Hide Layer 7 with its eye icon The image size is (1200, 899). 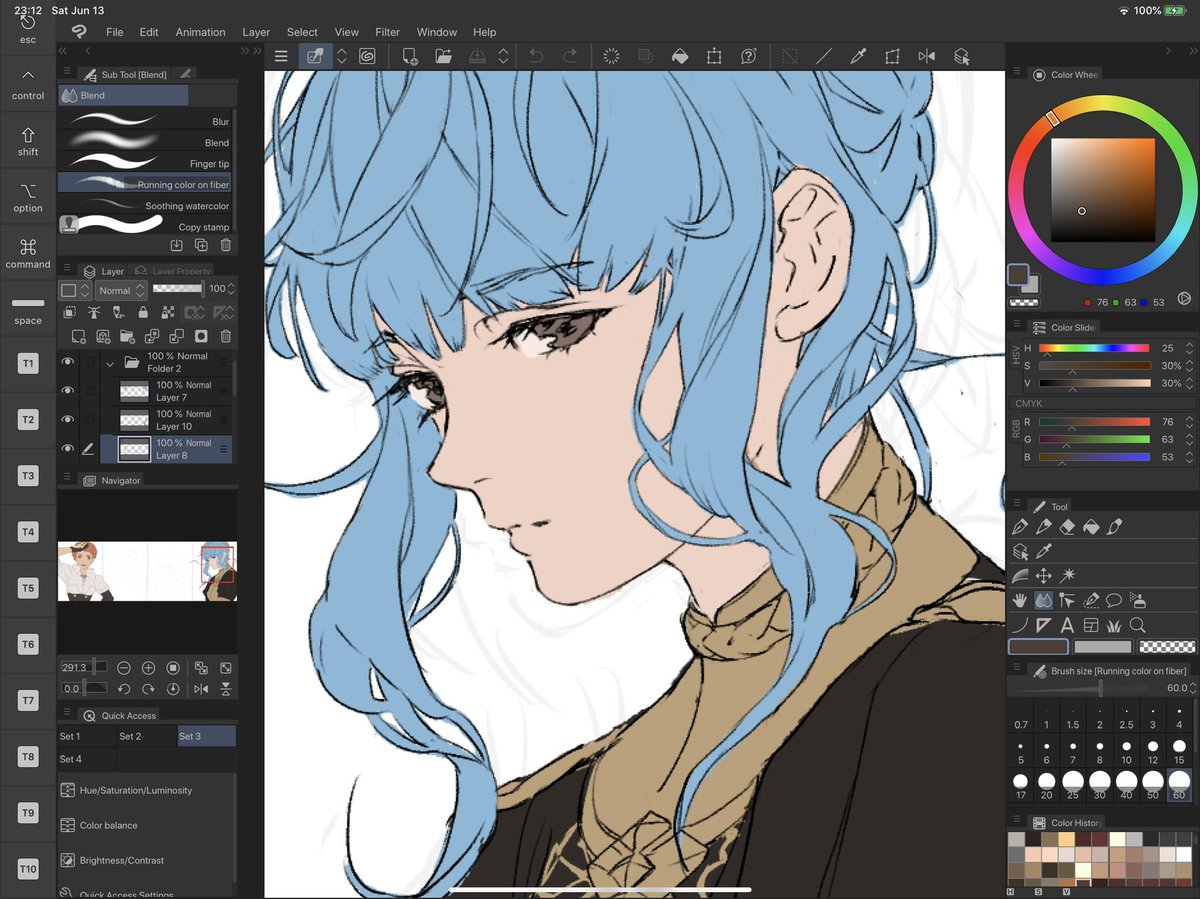68,391
